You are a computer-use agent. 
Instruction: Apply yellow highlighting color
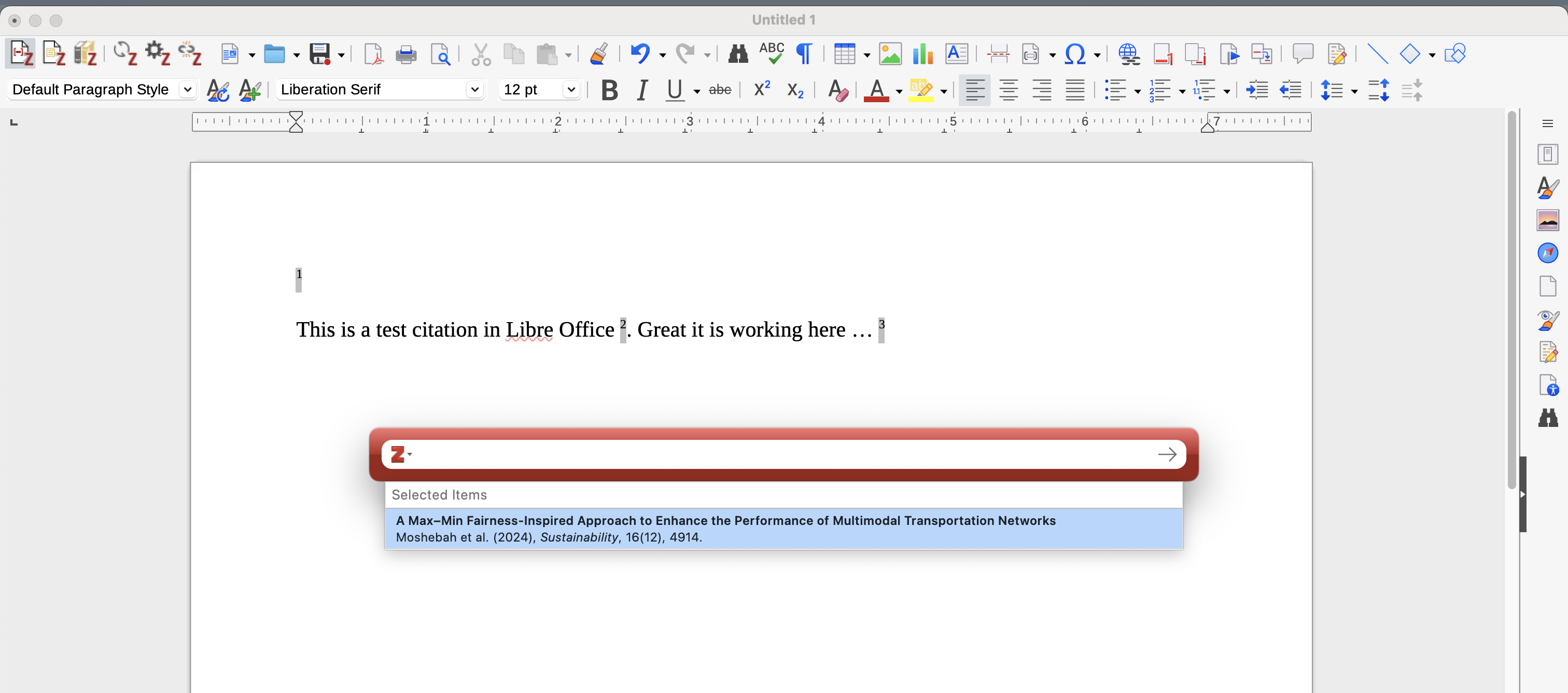click(920, 90)
